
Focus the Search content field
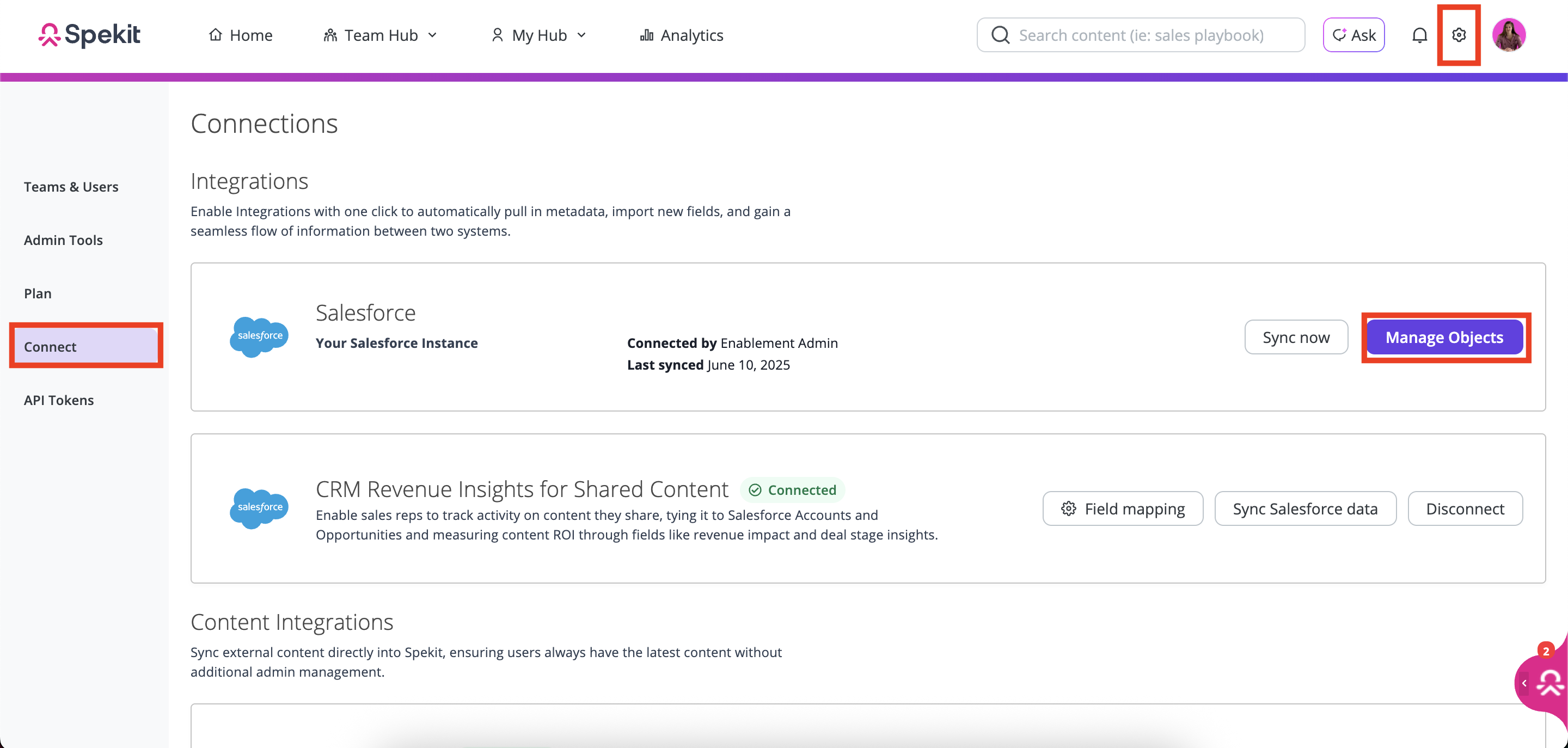pos(1150,35)
